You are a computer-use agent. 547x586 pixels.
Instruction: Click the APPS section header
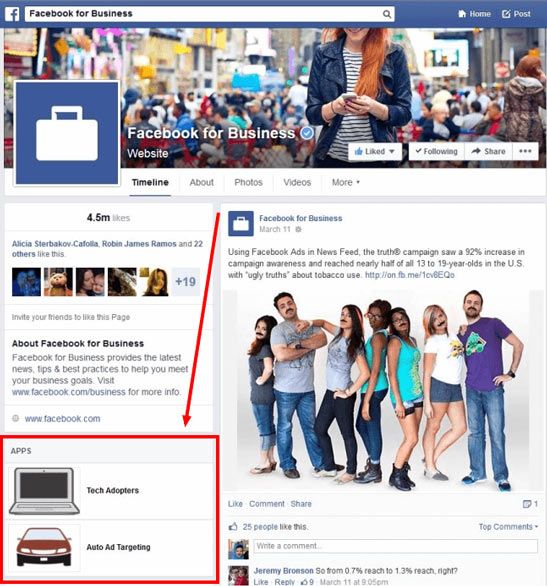pyautogui.click(x=21, y=451)
